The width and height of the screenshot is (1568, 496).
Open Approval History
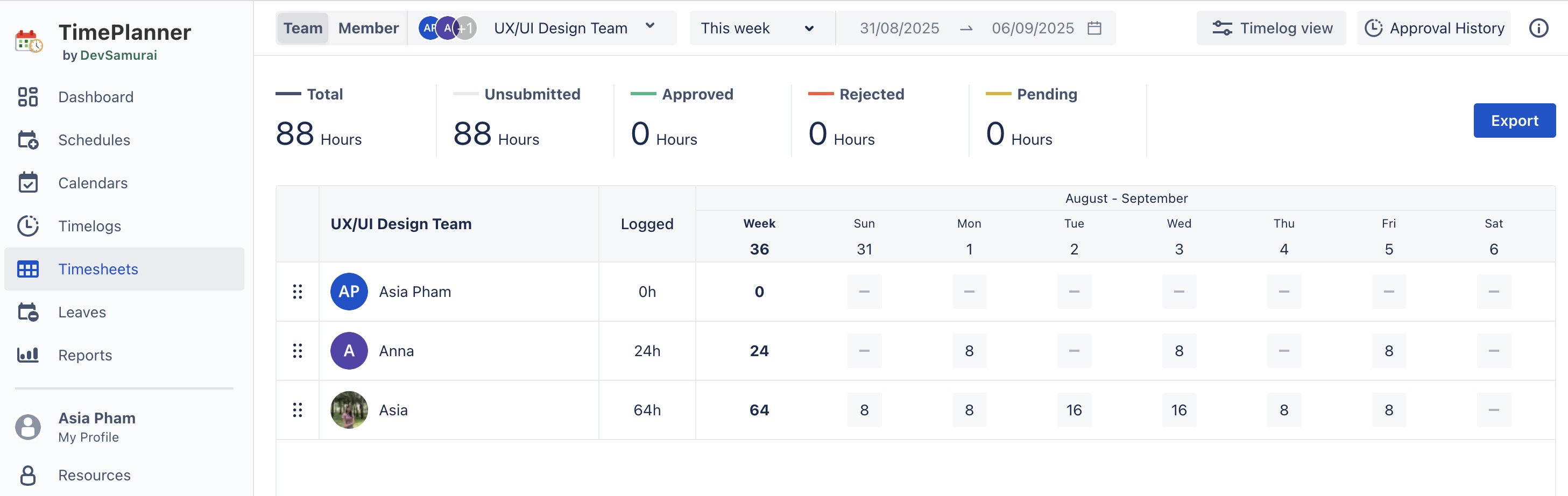(1433, 28)
